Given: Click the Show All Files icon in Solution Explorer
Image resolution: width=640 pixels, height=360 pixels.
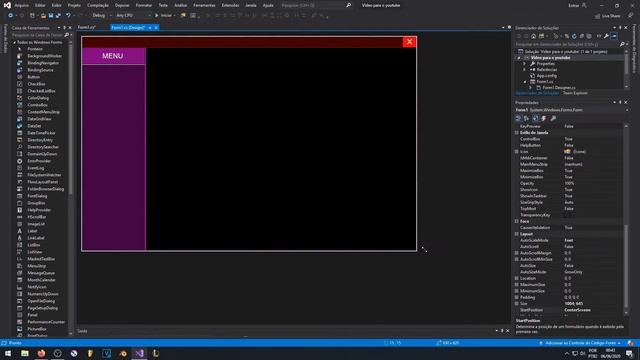Looking at the screenshot, I should 589,36.
